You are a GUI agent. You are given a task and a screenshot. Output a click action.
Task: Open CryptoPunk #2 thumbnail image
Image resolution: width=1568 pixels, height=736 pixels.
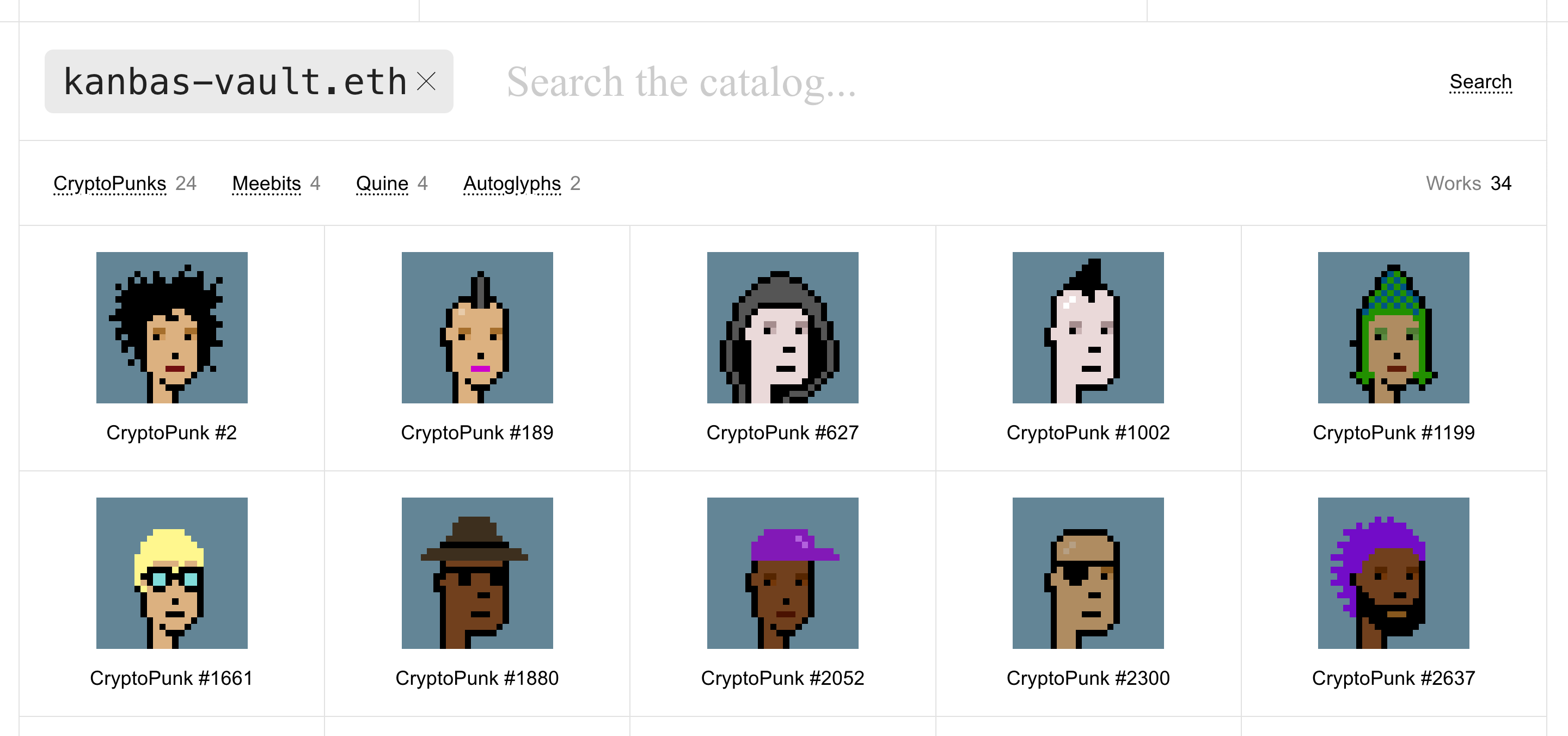tap(171, 328)
